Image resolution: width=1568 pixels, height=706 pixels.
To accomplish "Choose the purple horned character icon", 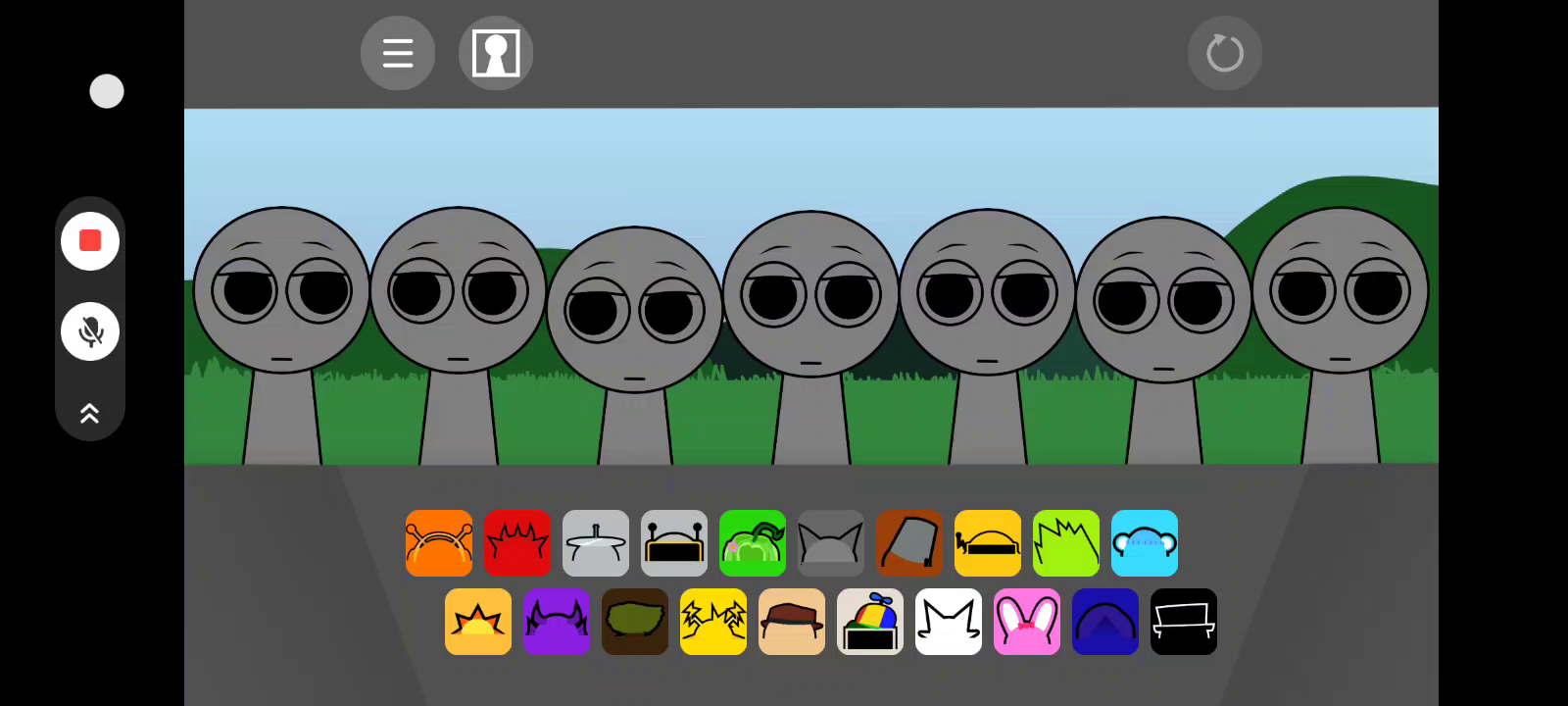I will [x=557, y=622].
